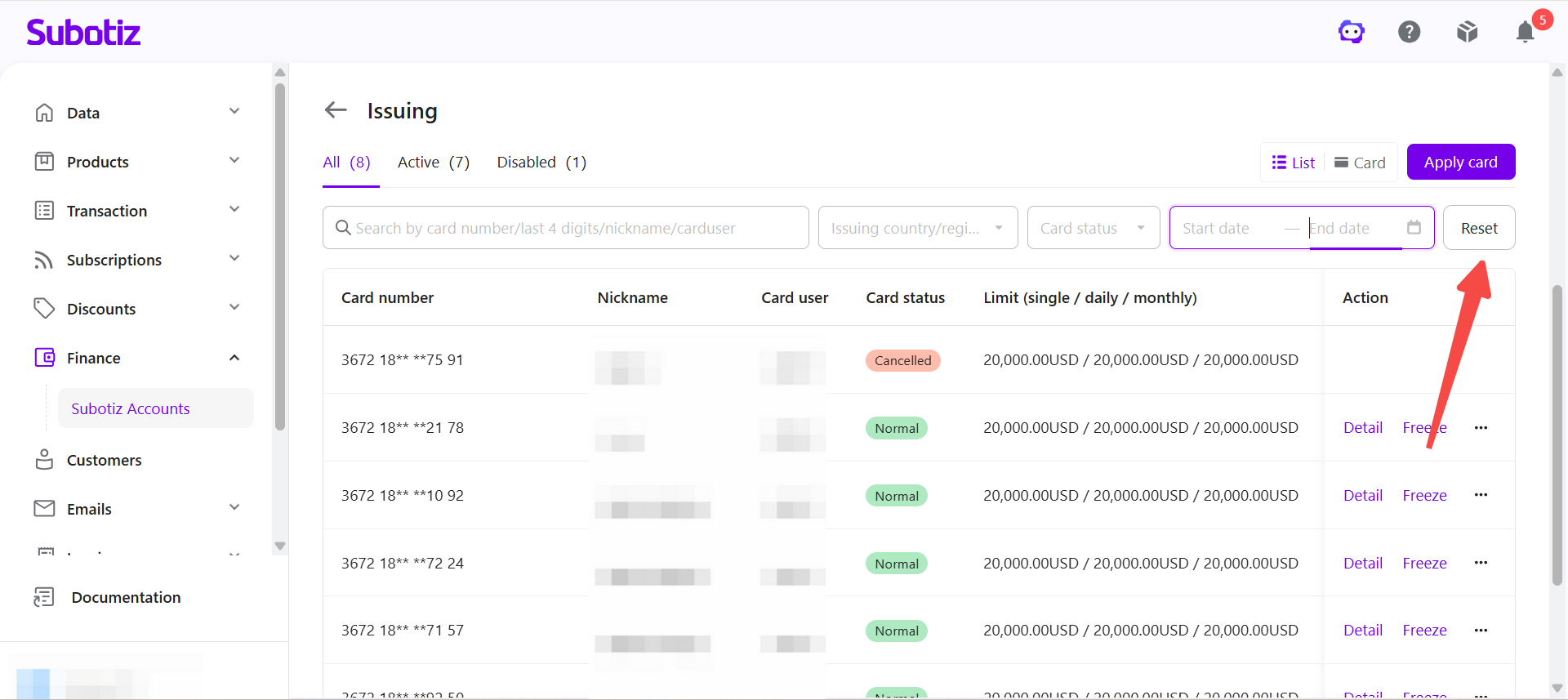Open Detail for card ending 10 92
Image resolution: width=1568 pixels, height=700 pixels.
[x=1363, y=495]
